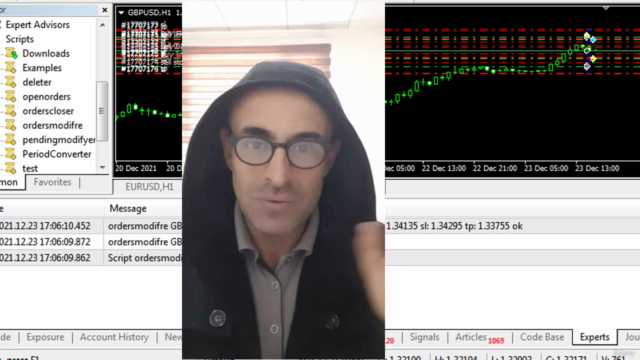Select the Scripts tree node
Screen dimensions: 640x360
(20, 39)
